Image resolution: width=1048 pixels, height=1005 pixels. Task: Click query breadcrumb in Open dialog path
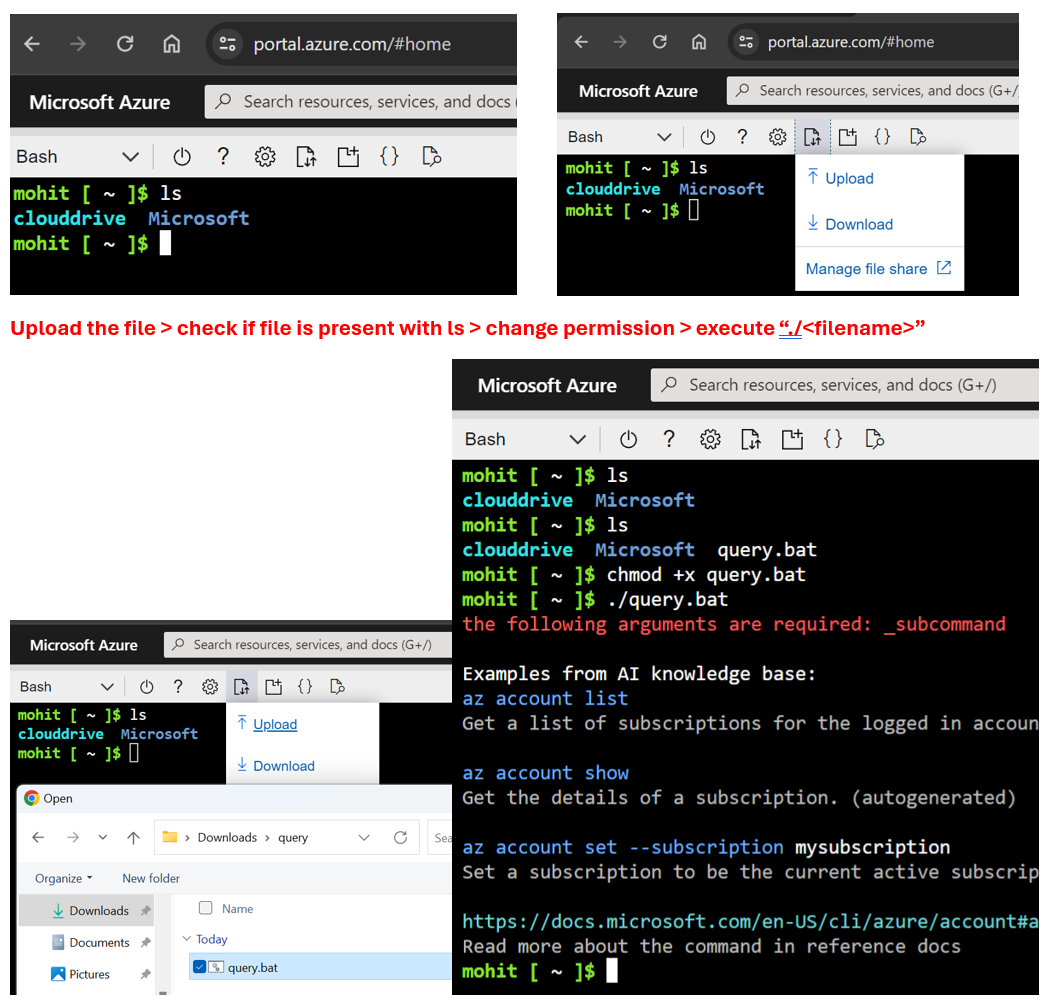[293, 837]
